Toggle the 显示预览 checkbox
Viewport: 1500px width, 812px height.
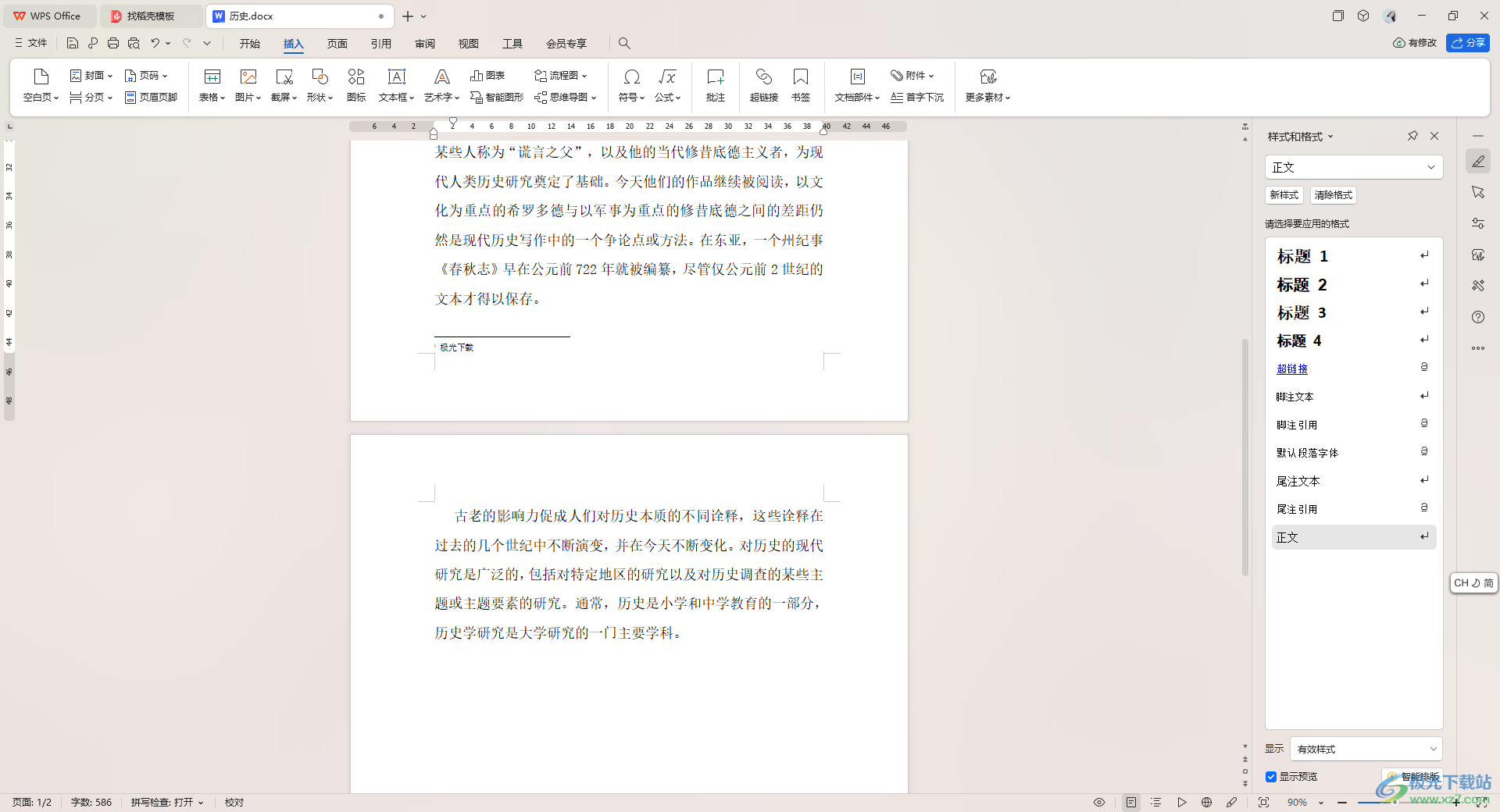pyautogui.click(x=1271, y=777)
